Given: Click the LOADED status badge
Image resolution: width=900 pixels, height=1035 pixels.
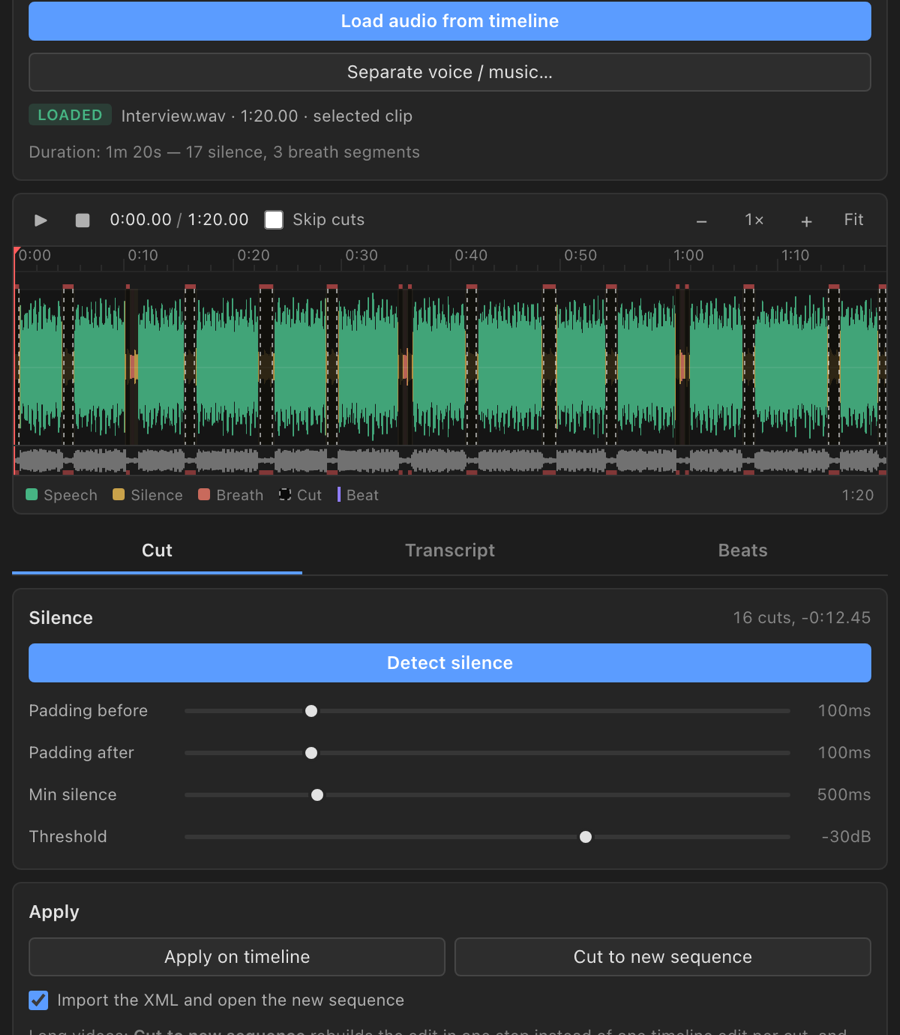Looking at the screenshot, I should click(x=70, y=115).
